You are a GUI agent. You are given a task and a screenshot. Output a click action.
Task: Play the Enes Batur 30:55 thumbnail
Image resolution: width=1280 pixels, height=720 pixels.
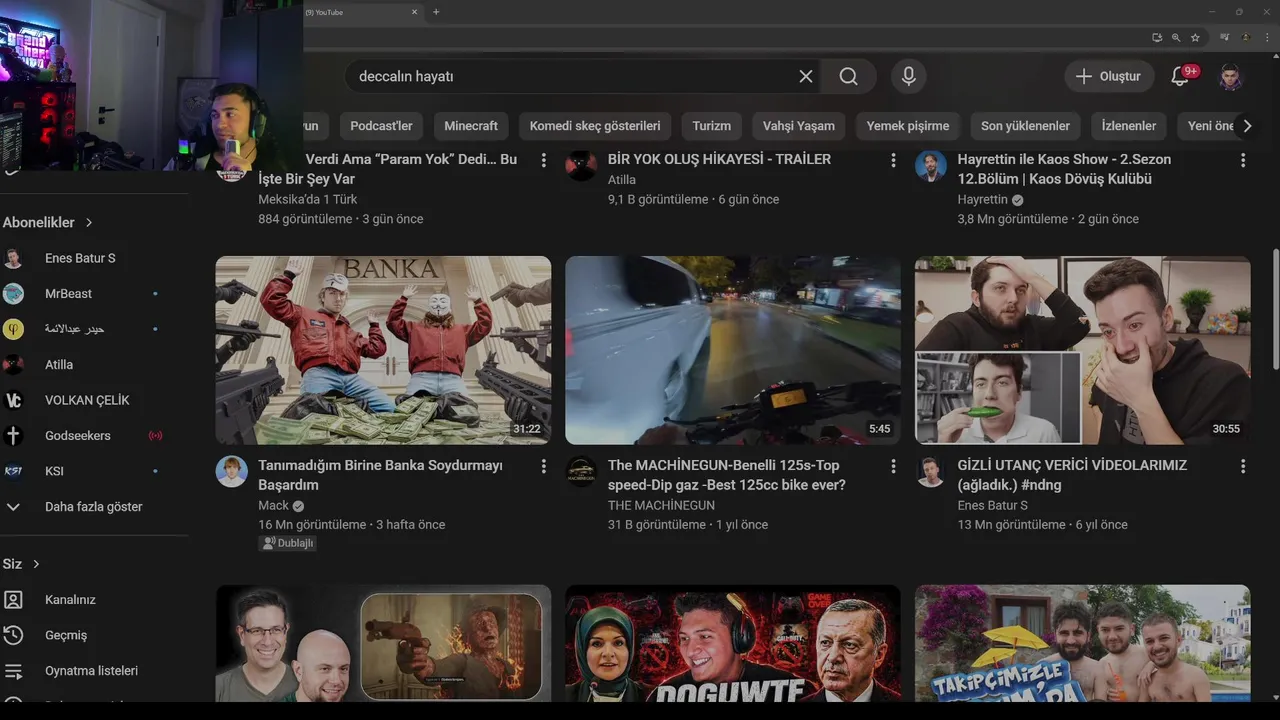tap(1083, 350)
